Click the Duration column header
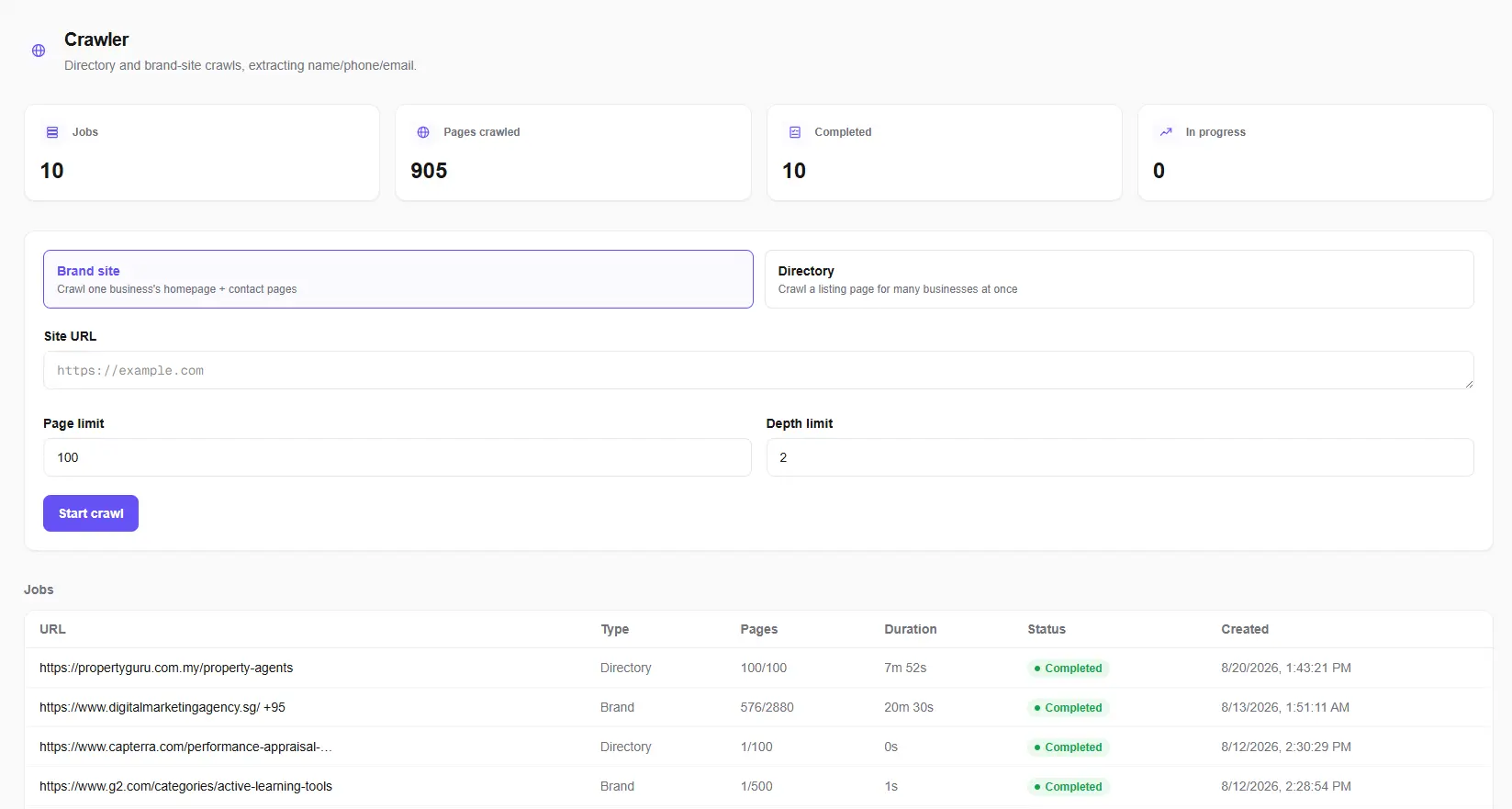 [x=911, y=629]
